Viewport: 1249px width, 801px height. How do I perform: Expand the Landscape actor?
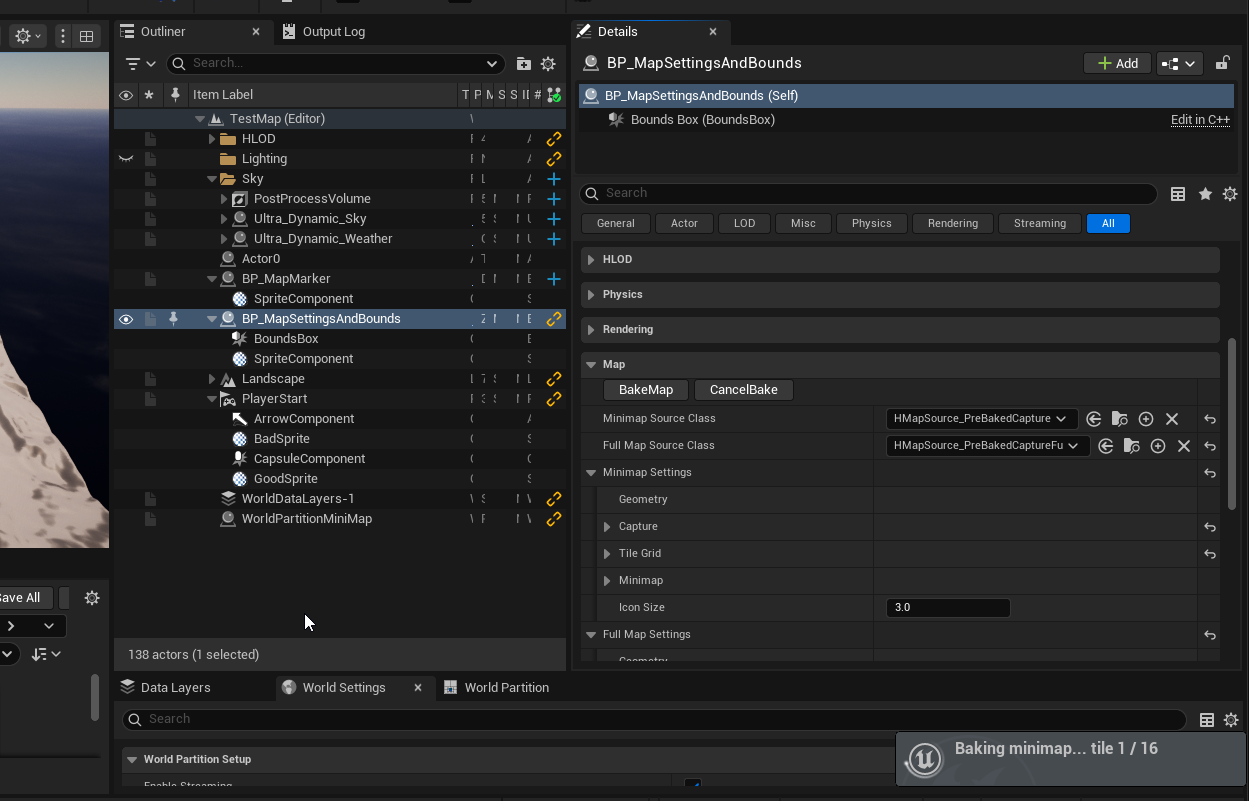pyautogui.click(x=212, y=379)
